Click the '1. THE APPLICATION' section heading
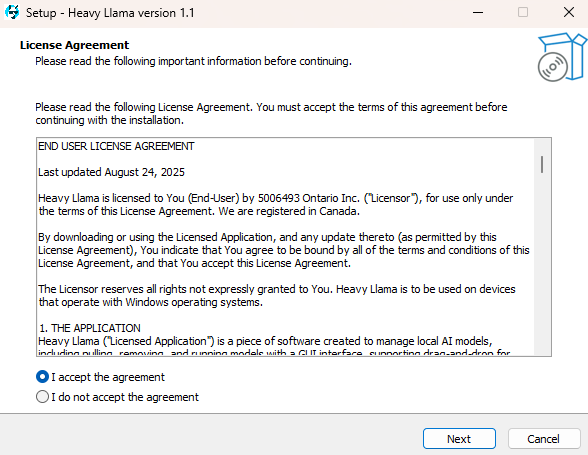 90,328
